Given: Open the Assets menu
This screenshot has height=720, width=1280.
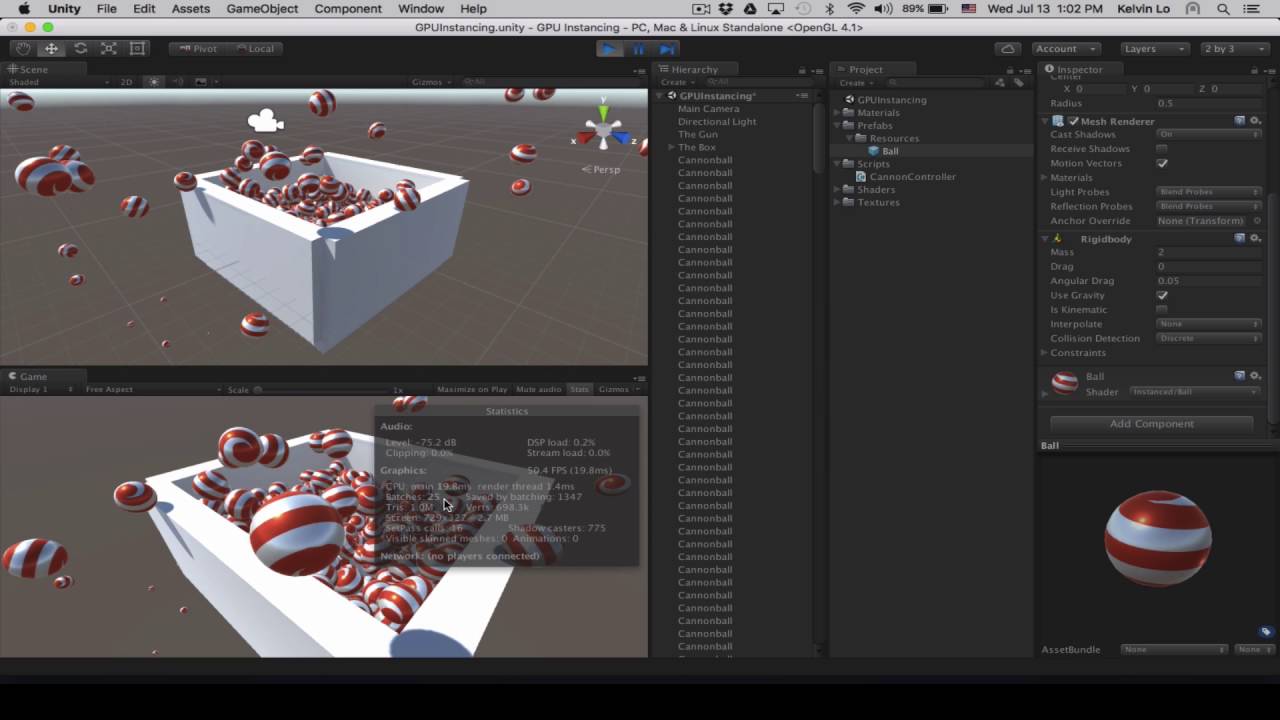Looking at the screenshot, I should [x=190, y=9].
